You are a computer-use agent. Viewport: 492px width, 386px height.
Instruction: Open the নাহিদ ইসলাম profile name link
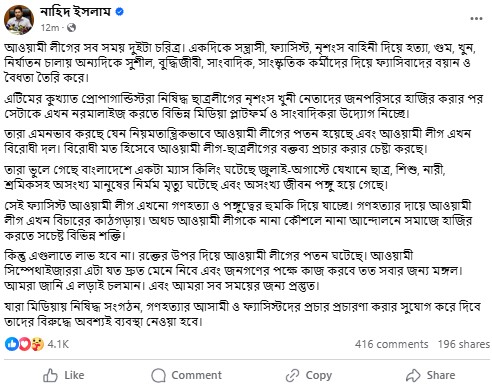[x=76, y=12]
